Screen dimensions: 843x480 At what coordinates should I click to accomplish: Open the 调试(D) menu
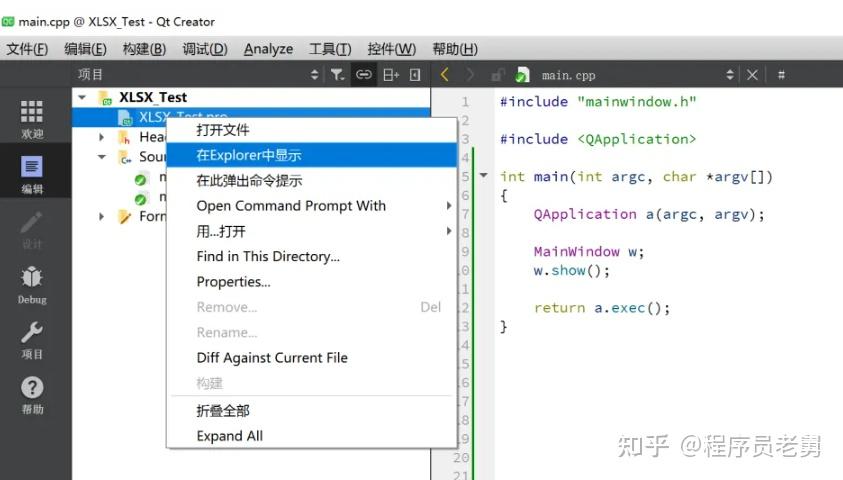(204, 49)
